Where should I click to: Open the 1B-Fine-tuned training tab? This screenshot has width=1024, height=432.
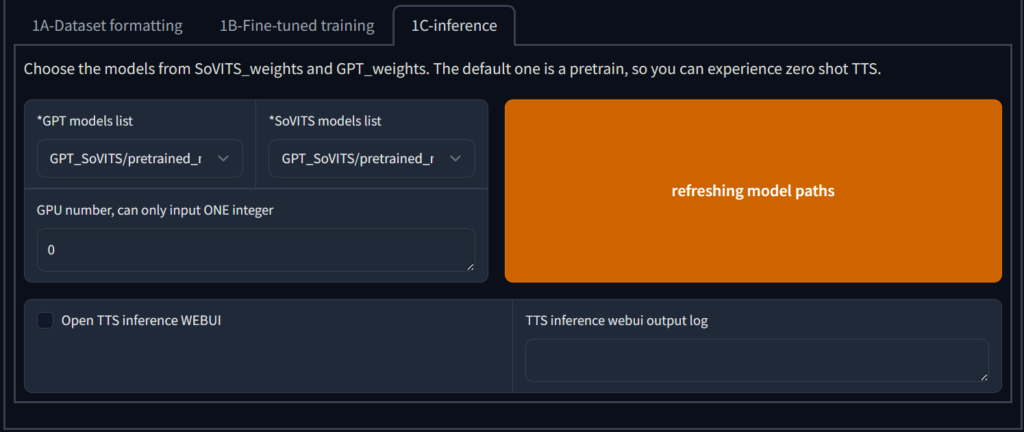(x=297, y=26)
